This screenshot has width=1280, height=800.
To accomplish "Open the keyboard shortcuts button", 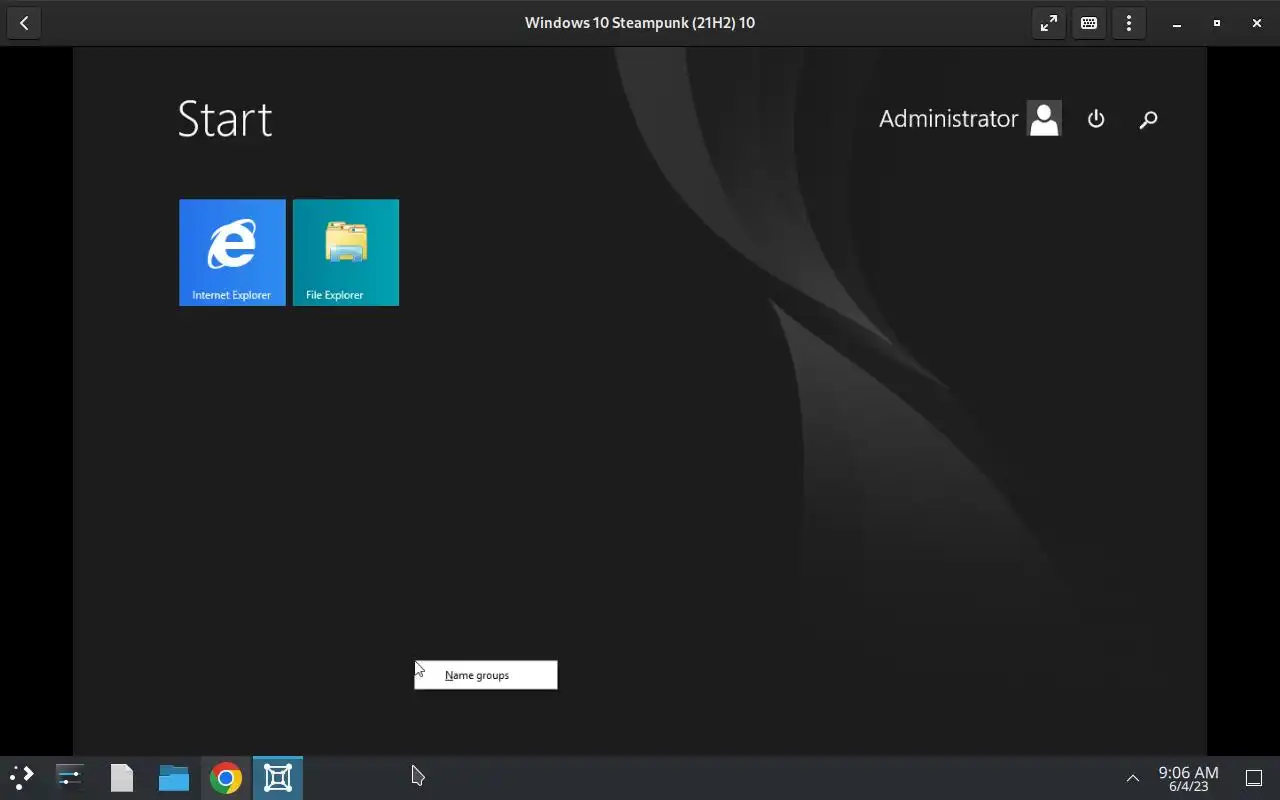I will click(1089, 23).
